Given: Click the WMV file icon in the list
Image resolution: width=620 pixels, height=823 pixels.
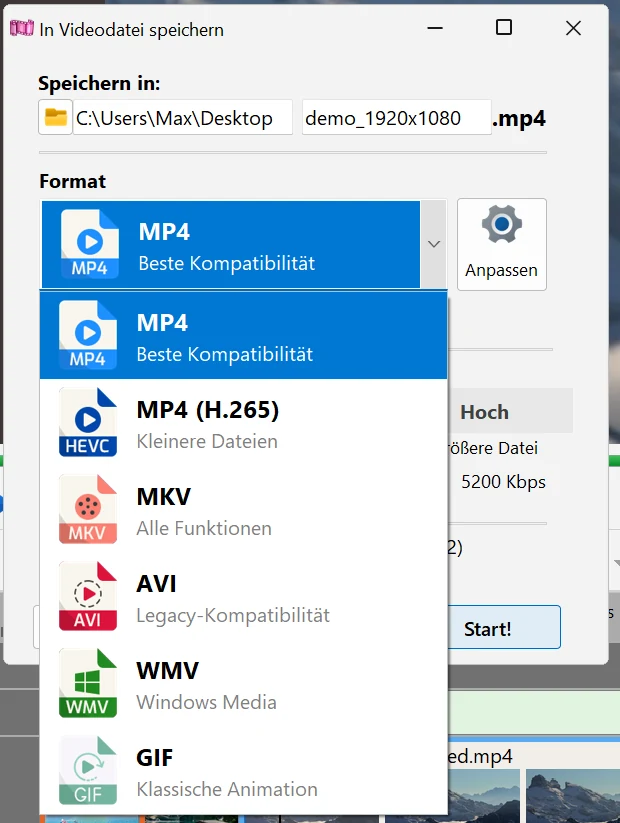Looking at the screenshot, I should point(88,683).
